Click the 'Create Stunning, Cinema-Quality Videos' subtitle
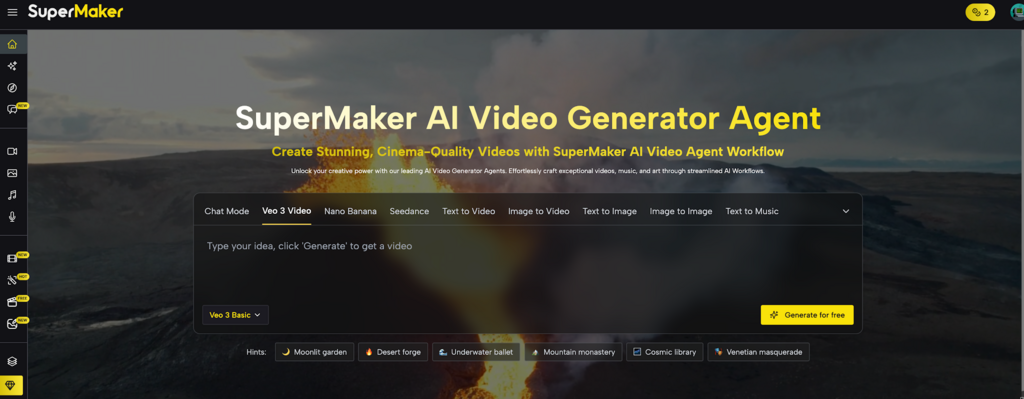Viewport: 1024px width, 399px height. [528, 152]
